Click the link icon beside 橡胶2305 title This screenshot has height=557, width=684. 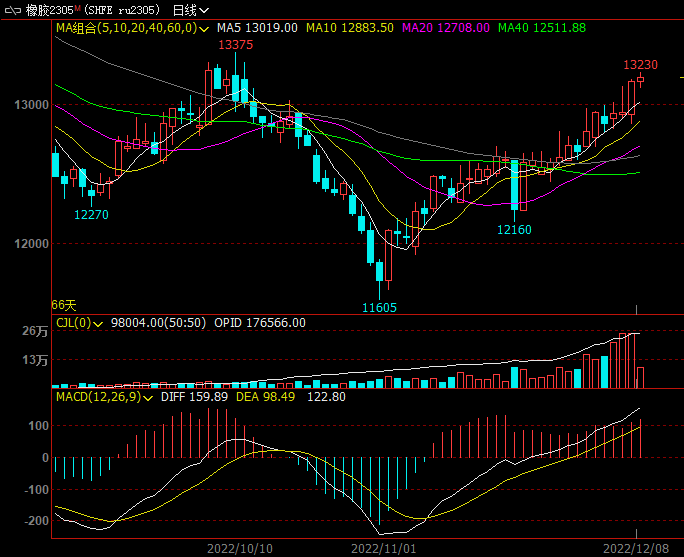point(13,10)
